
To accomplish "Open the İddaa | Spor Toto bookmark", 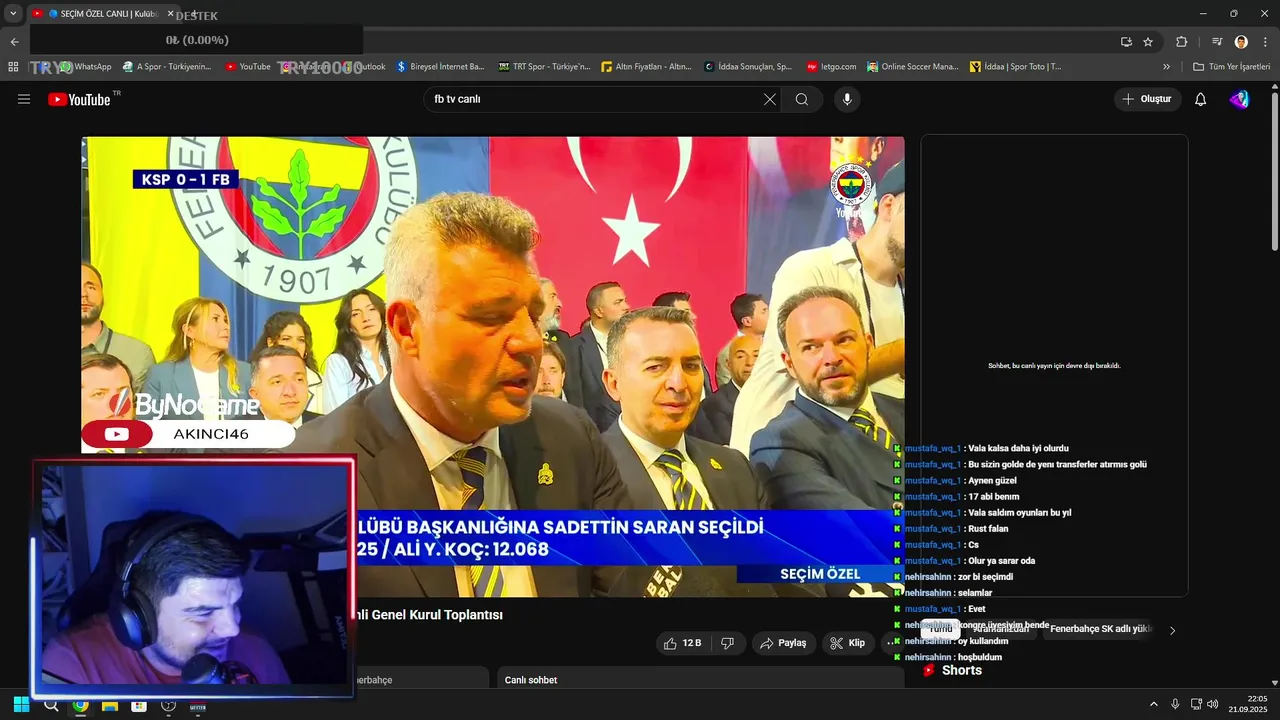I will [1016, 67].
